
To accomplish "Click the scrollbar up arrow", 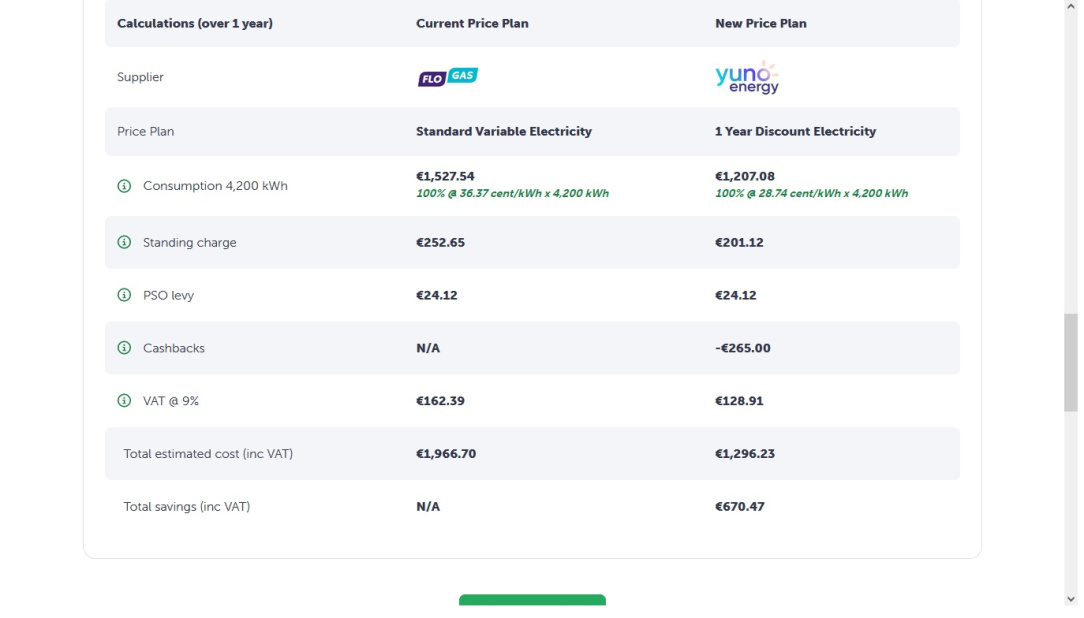I will point(1071,6).
